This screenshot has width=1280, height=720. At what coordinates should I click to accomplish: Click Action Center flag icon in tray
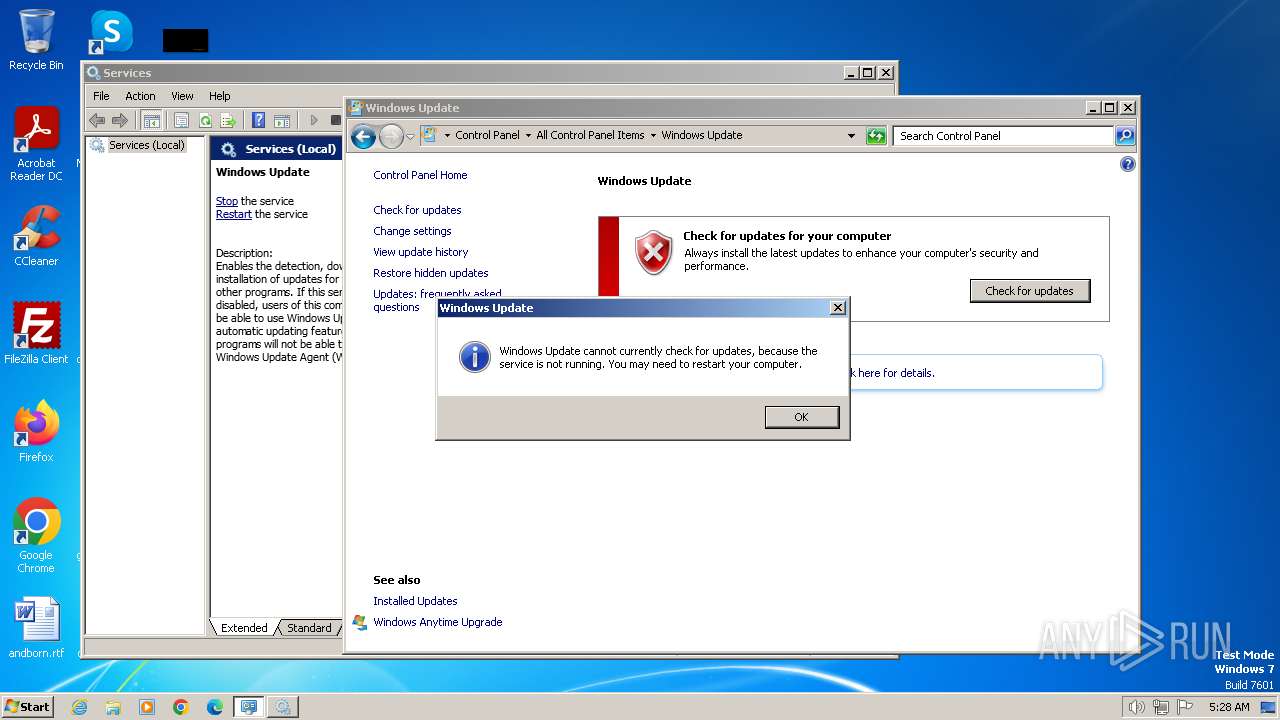tap(1185, 707)
